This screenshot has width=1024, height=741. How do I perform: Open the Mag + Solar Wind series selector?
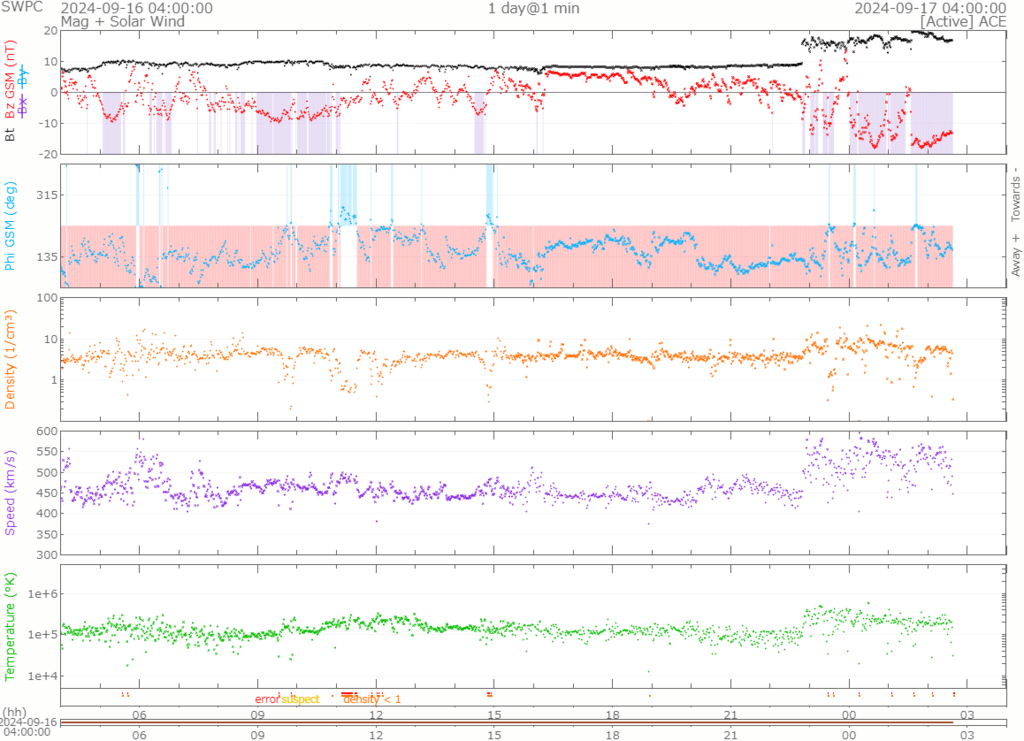(x=109, y=20)
